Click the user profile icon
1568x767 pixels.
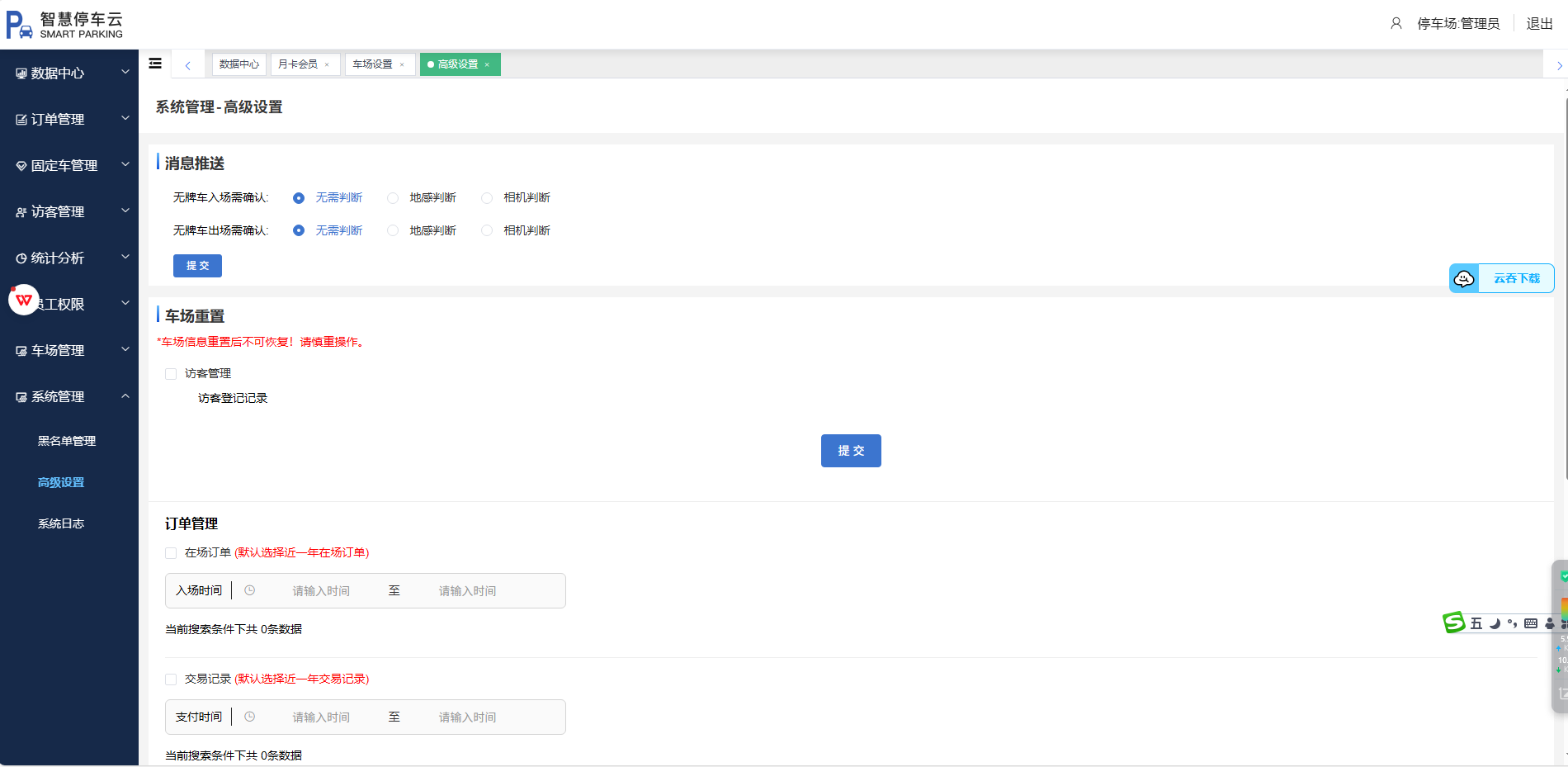pyautogui.click(x=1396, y=24)
